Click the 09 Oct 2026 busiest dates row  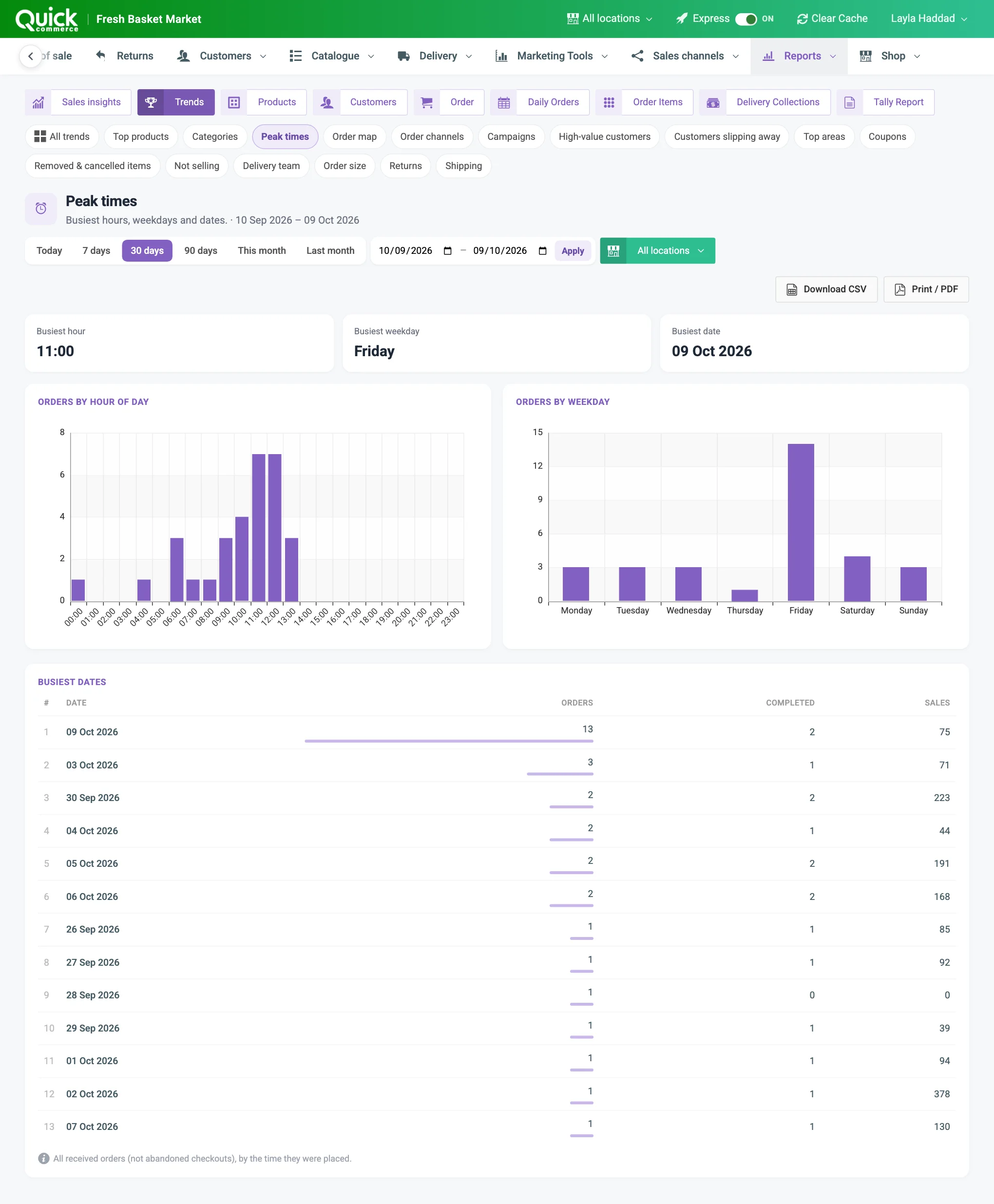497,733
